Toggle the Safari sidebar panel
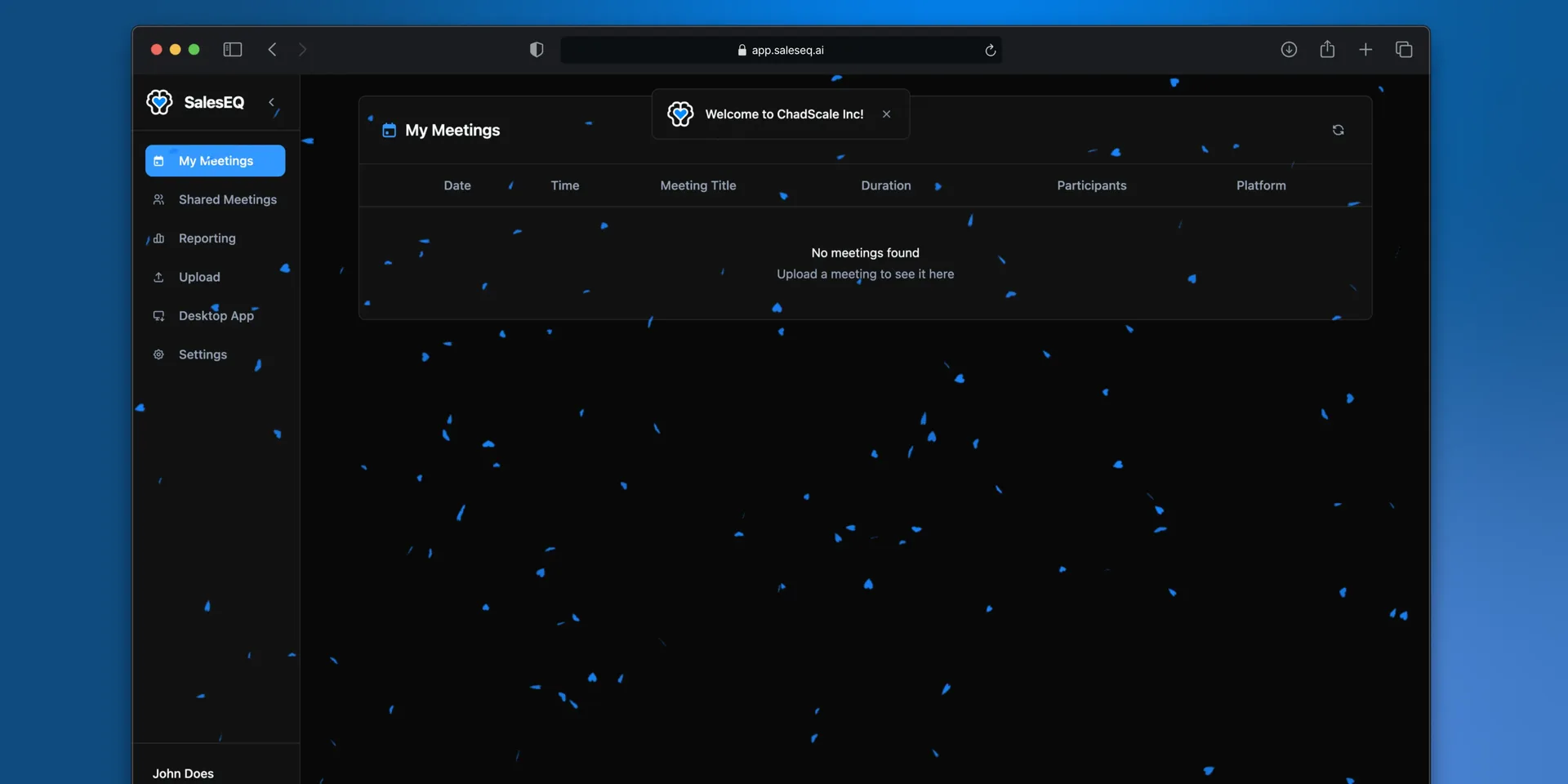Screen dimensions: 1568x784 pos(233,50)
